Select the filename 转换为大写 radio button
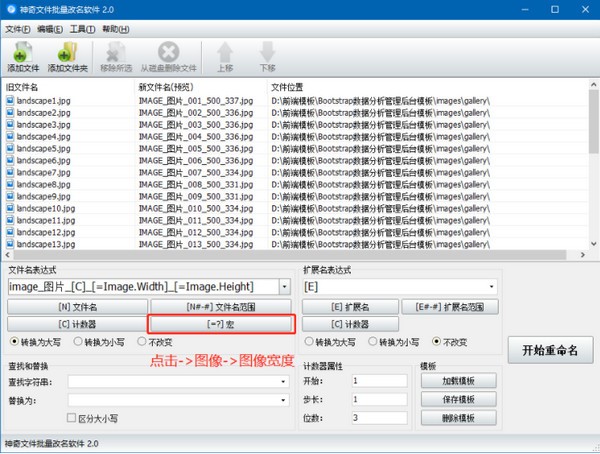 13,341
